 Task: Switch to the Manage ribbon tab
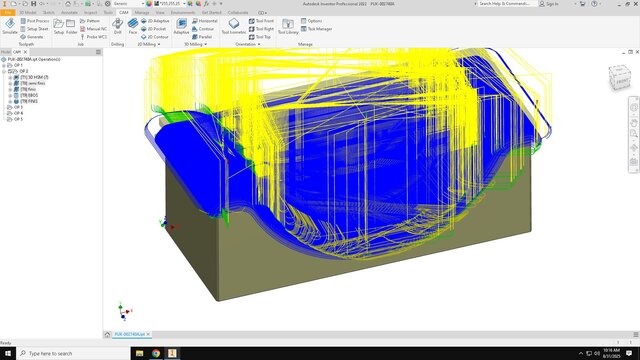[x=142, y=13]
